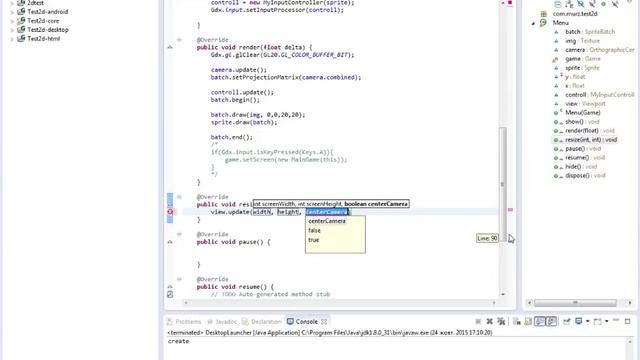Click the error marker beside view.update line
The width and height of the screenshot is (640, 360).
pyautogui.click(x=170, y=212)
